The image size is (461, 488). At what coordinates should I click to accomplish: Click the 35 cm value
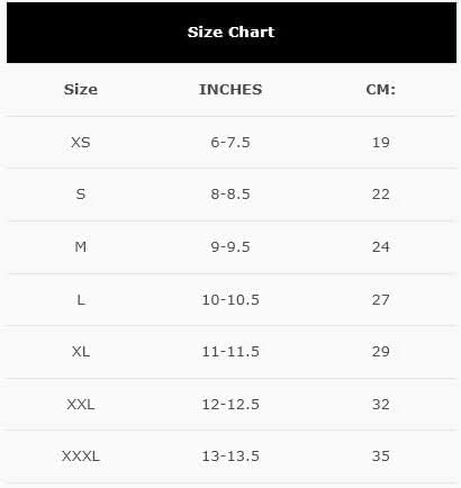(x=381, y=456)
